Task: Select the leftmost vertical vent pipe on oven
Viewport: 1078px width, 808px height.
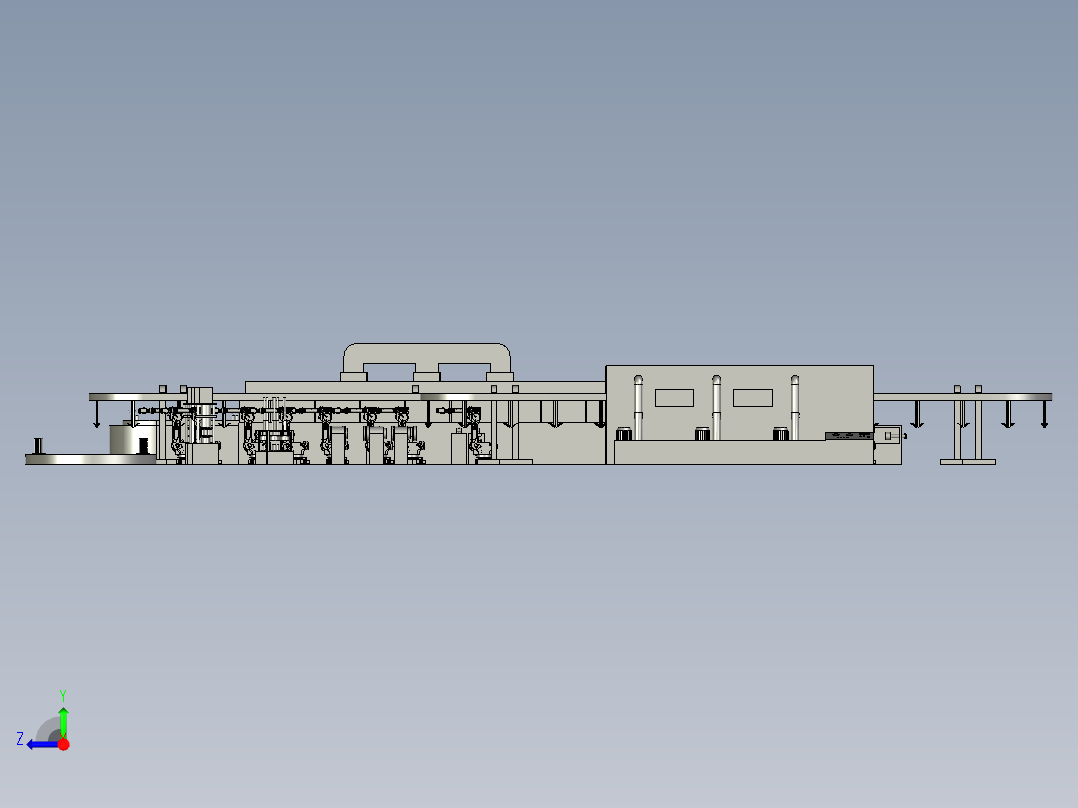Action: [638, 407]
